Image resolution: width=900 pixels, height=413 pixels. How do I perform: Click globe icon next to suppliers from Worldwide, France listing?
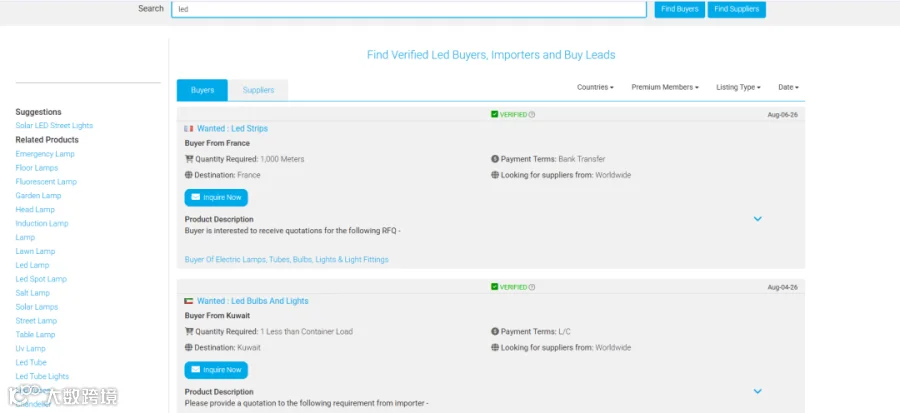point(495,175)
